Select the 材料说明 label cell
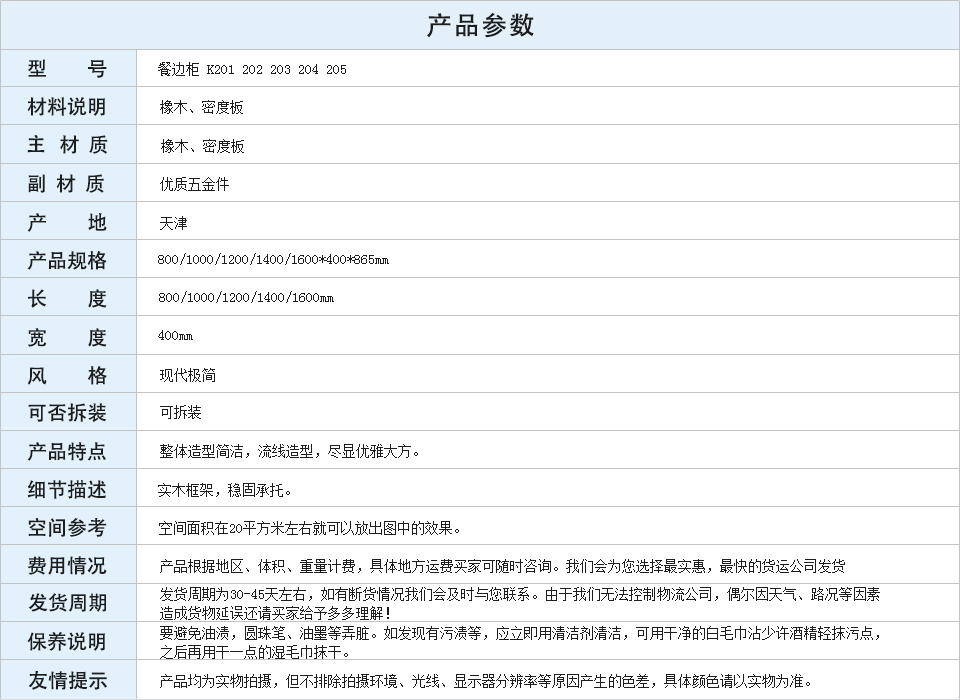 (68, 106)
